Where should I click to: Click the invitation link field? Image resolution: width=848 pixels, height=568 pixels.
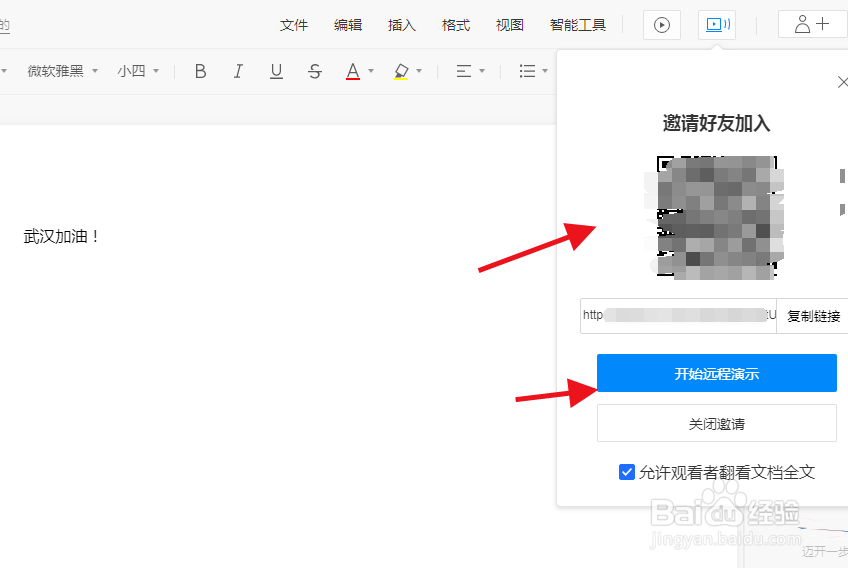(x=678, y=315)
